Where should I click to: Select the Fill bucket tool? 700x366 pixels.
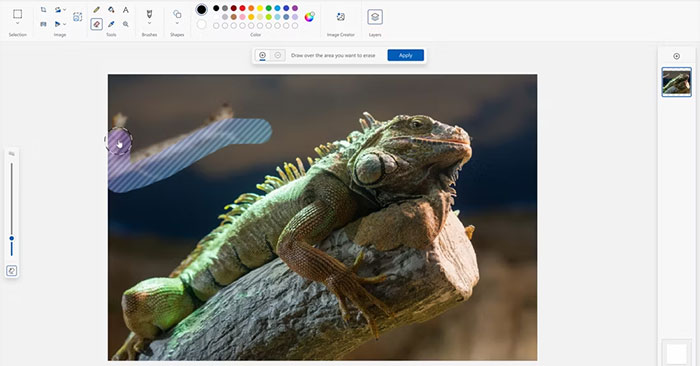tap(111, 10)
